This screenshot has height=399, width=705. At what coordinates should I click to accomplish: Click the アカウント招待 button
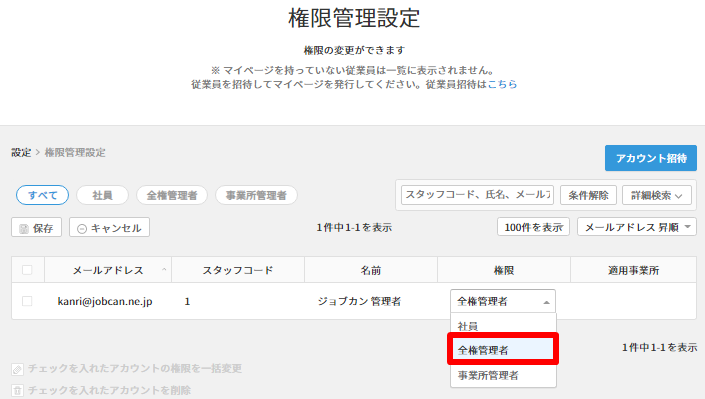pyautogui.click(x=651, y=158)
